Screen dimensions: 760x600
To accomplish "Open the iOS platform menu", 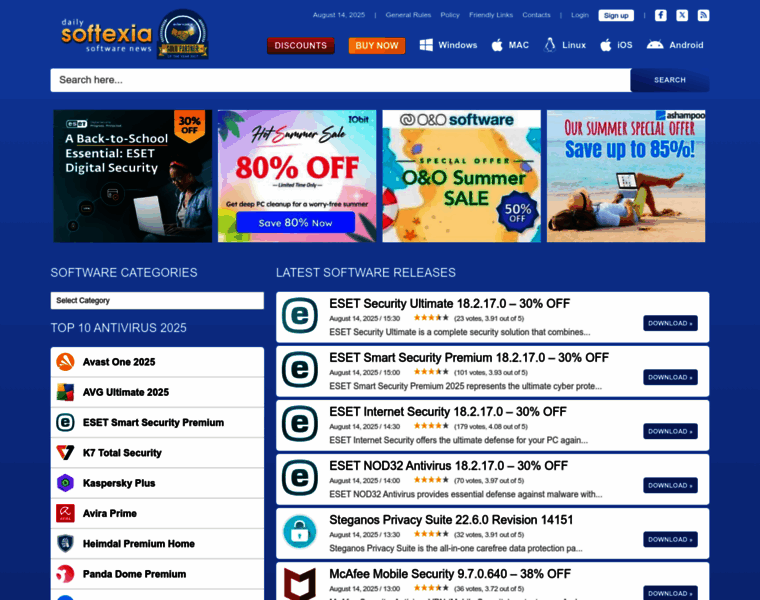I will (625, 45).
